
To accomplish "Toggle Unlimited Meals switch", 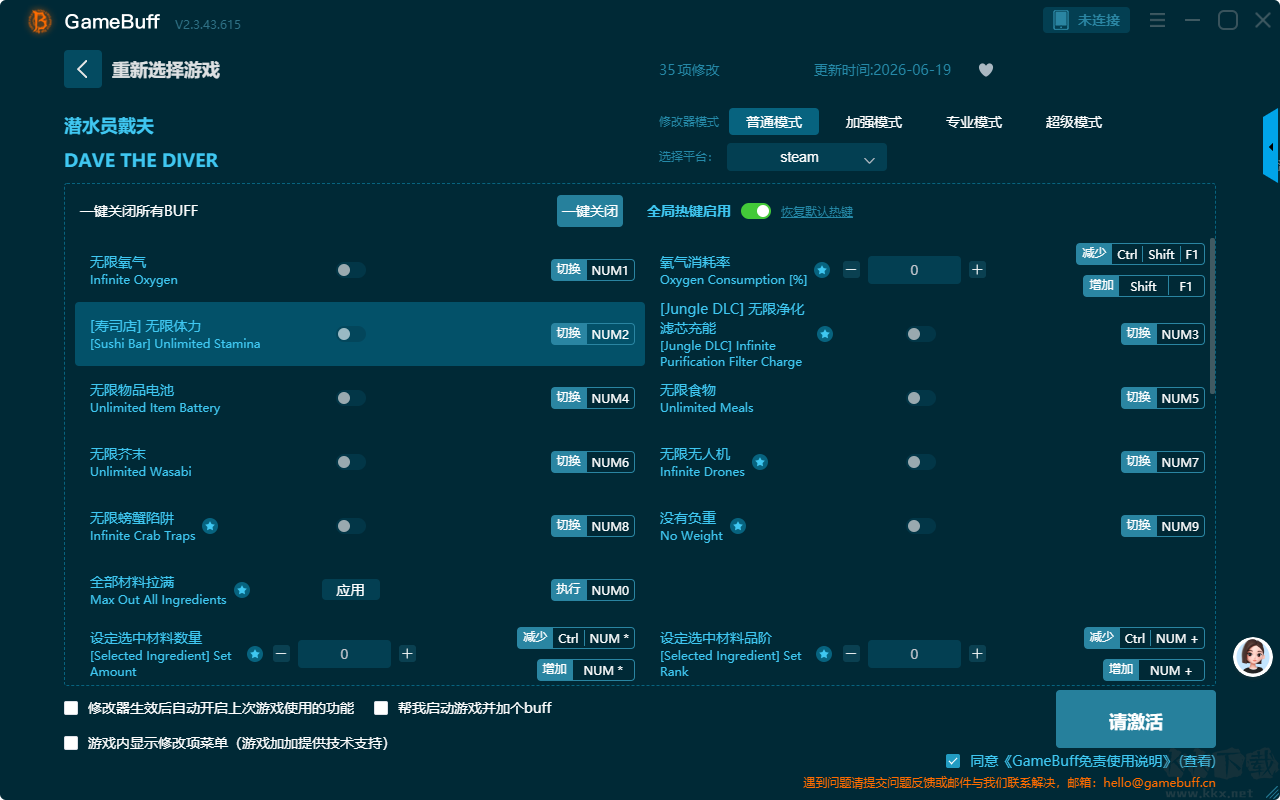I will 921,398.
